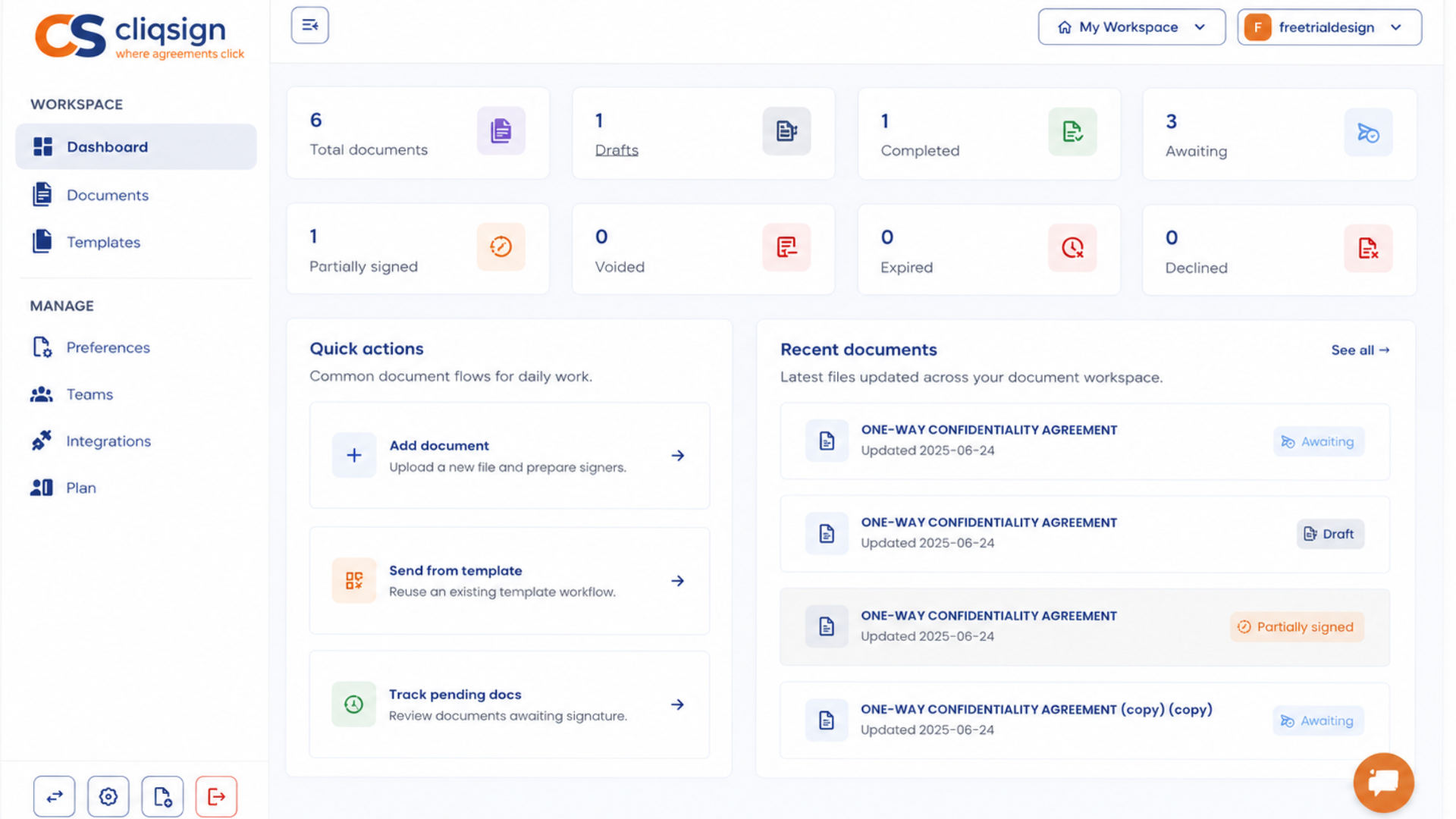This screenshot has height=819, width=1456.
Task: Click the green Track pending docs clock icon
Action: tap(353, 704)
